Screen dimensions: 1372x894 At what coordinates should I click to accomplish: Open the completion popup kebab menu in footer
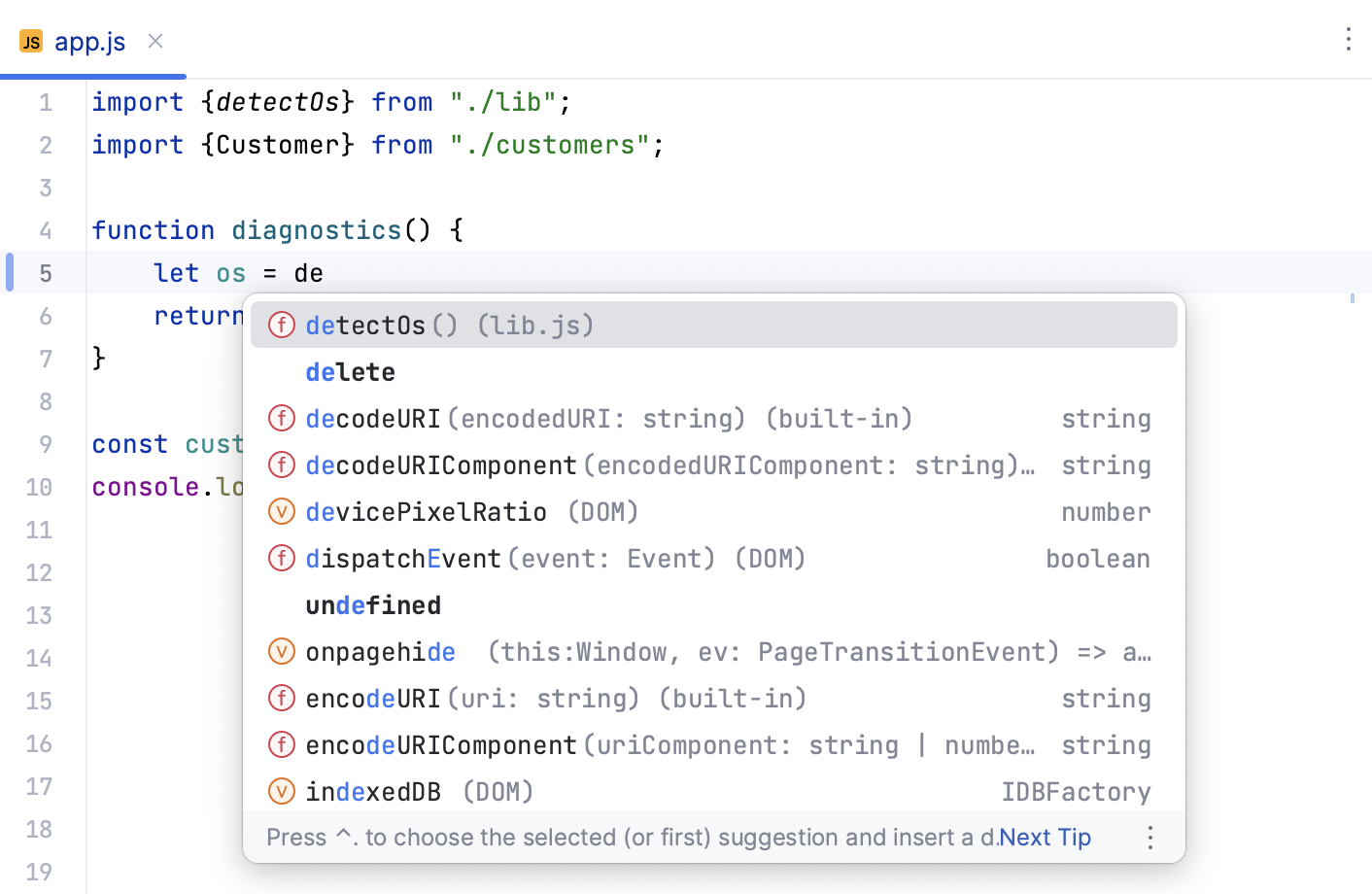[1150, 837]
